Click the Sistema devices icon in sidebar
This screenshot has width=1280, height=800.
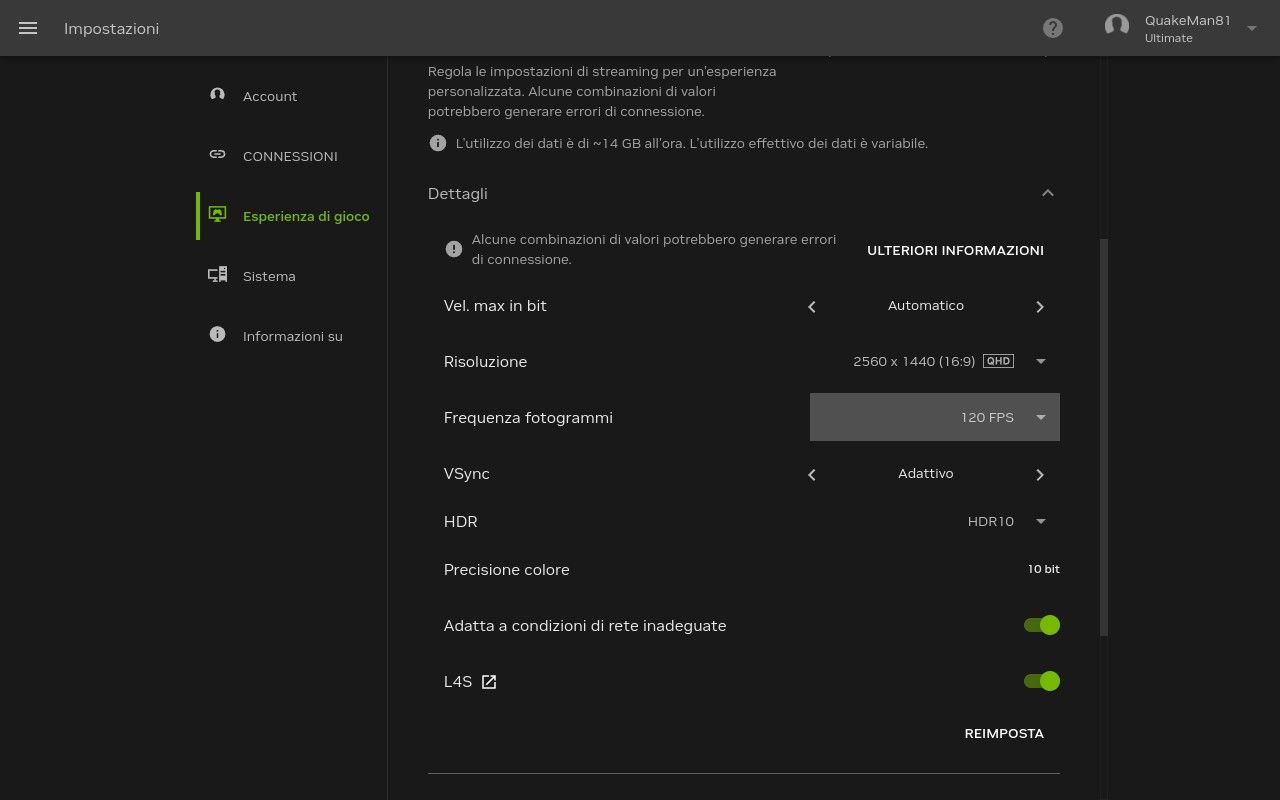click(217, 274)
